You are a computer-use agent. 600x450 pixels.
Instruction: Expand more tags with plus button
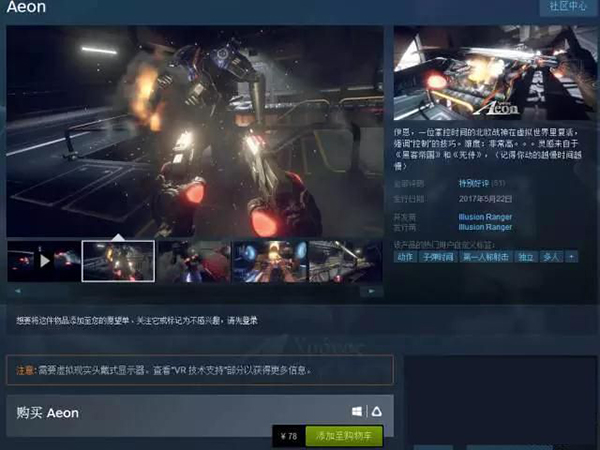tap(571, 257)
